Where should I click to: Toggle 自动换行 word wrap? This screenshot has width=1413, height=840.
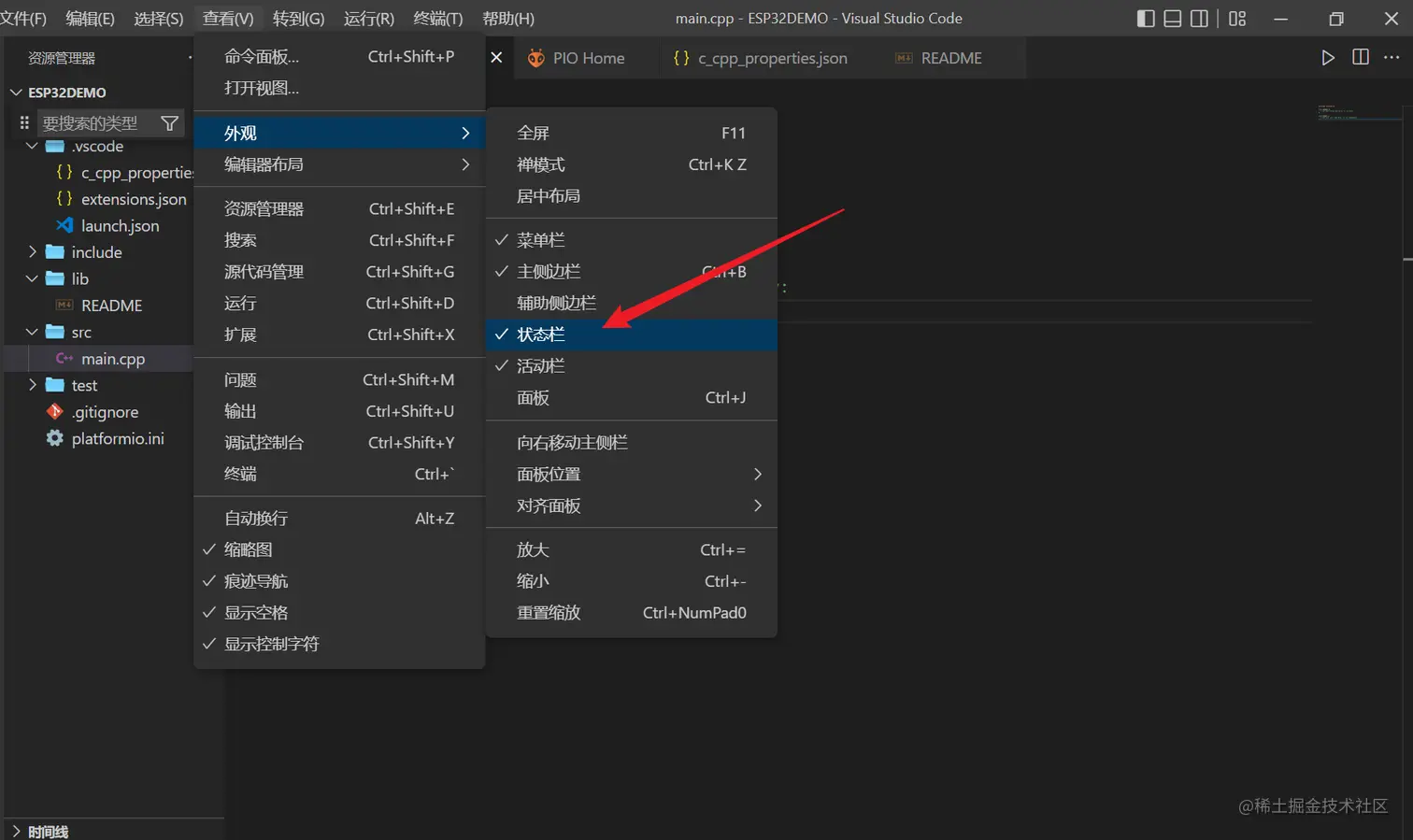(339, 518)
